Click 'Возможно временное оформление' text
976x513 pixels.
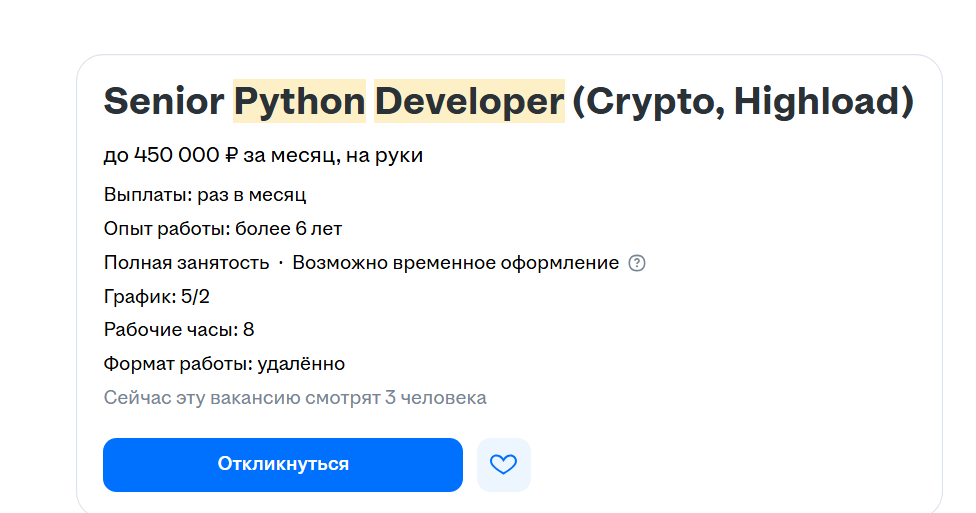pos(456,263)
